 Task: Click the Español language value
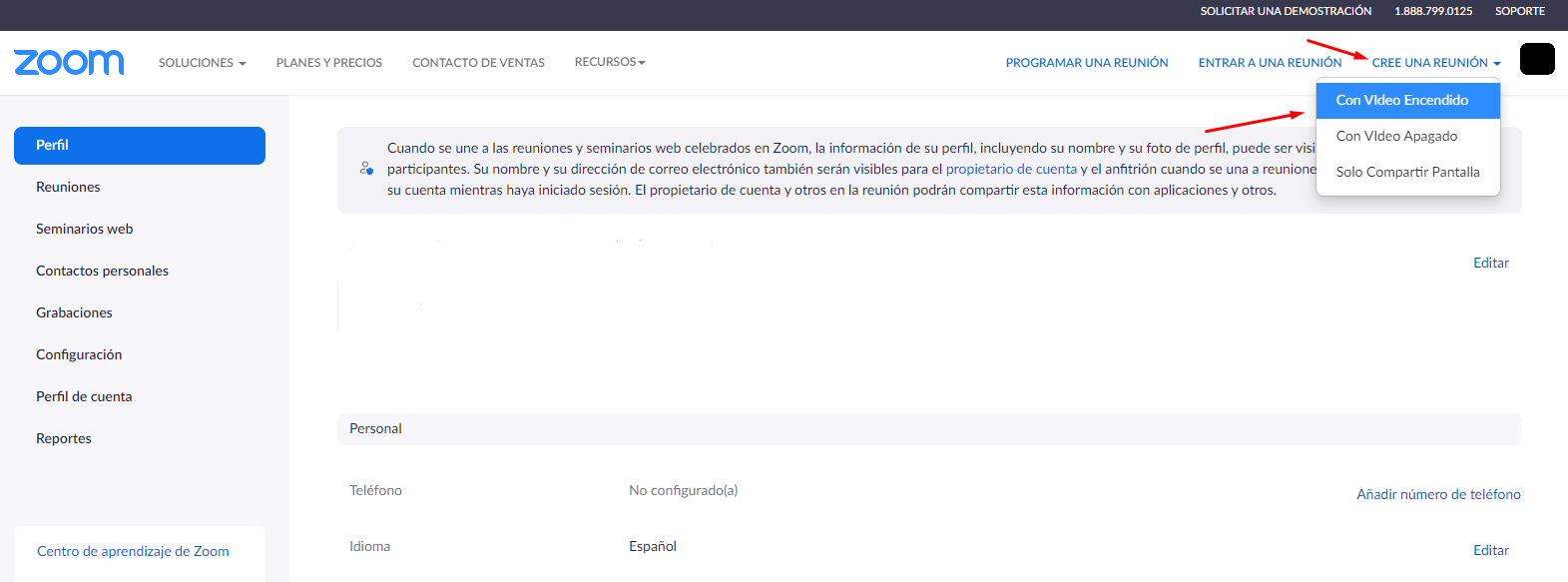click(x=653, y=546)
